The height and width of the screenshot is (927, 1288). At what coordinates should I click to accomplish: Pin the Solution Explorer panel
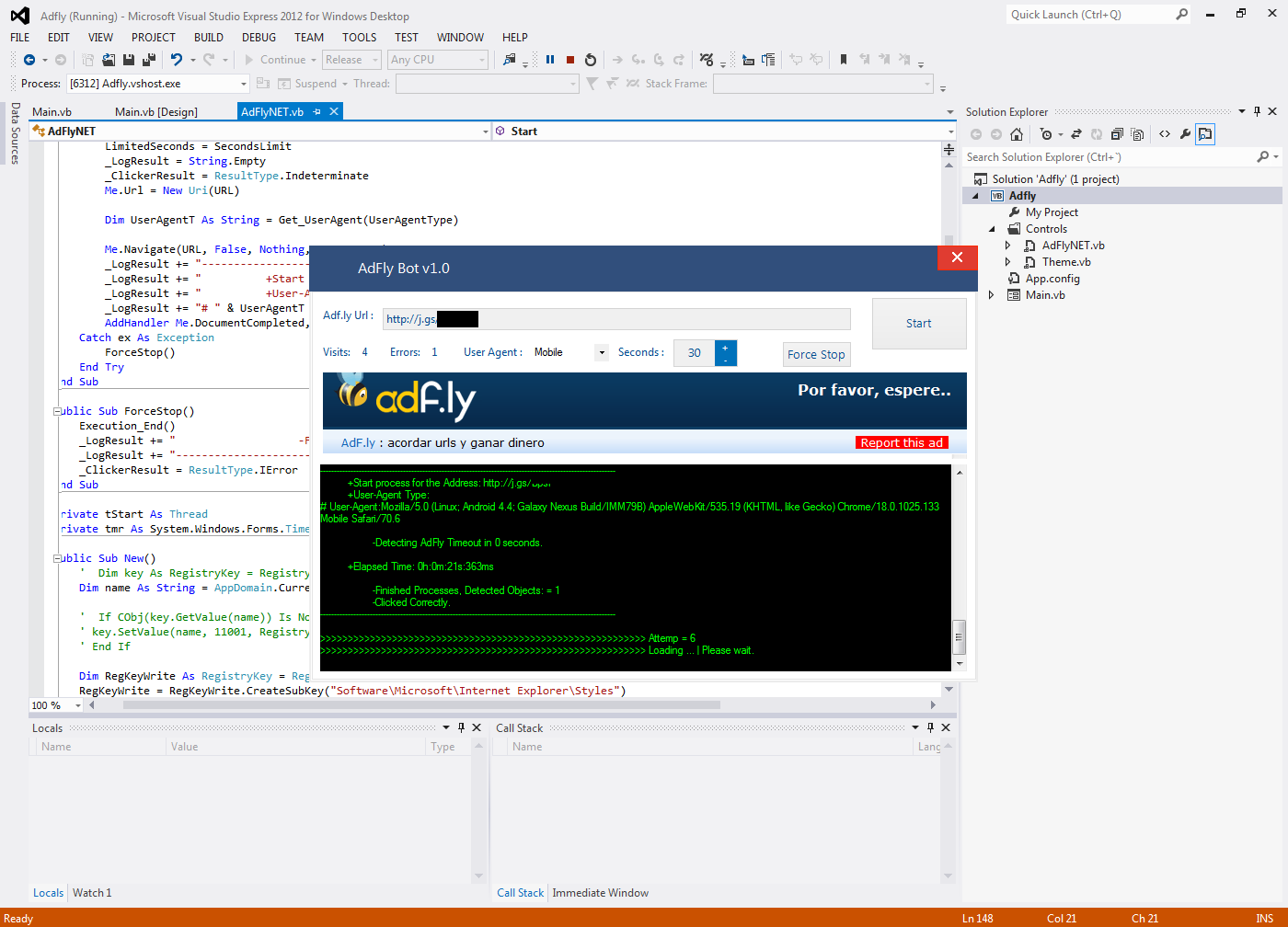click(1258, 111)
